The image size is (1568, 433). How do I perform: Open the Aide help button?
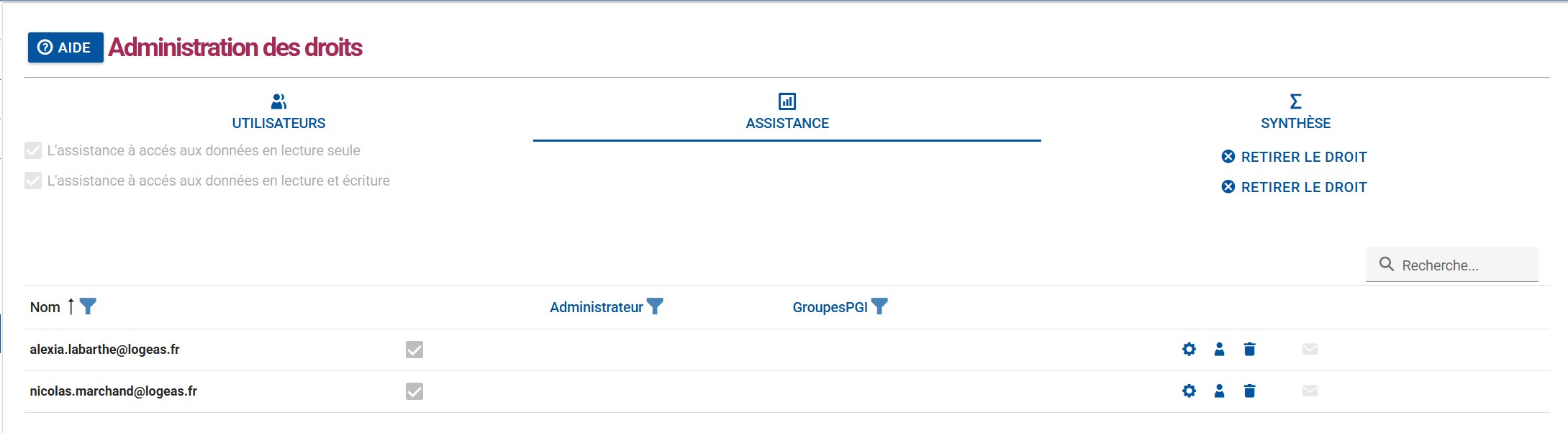tap(65, 47)
